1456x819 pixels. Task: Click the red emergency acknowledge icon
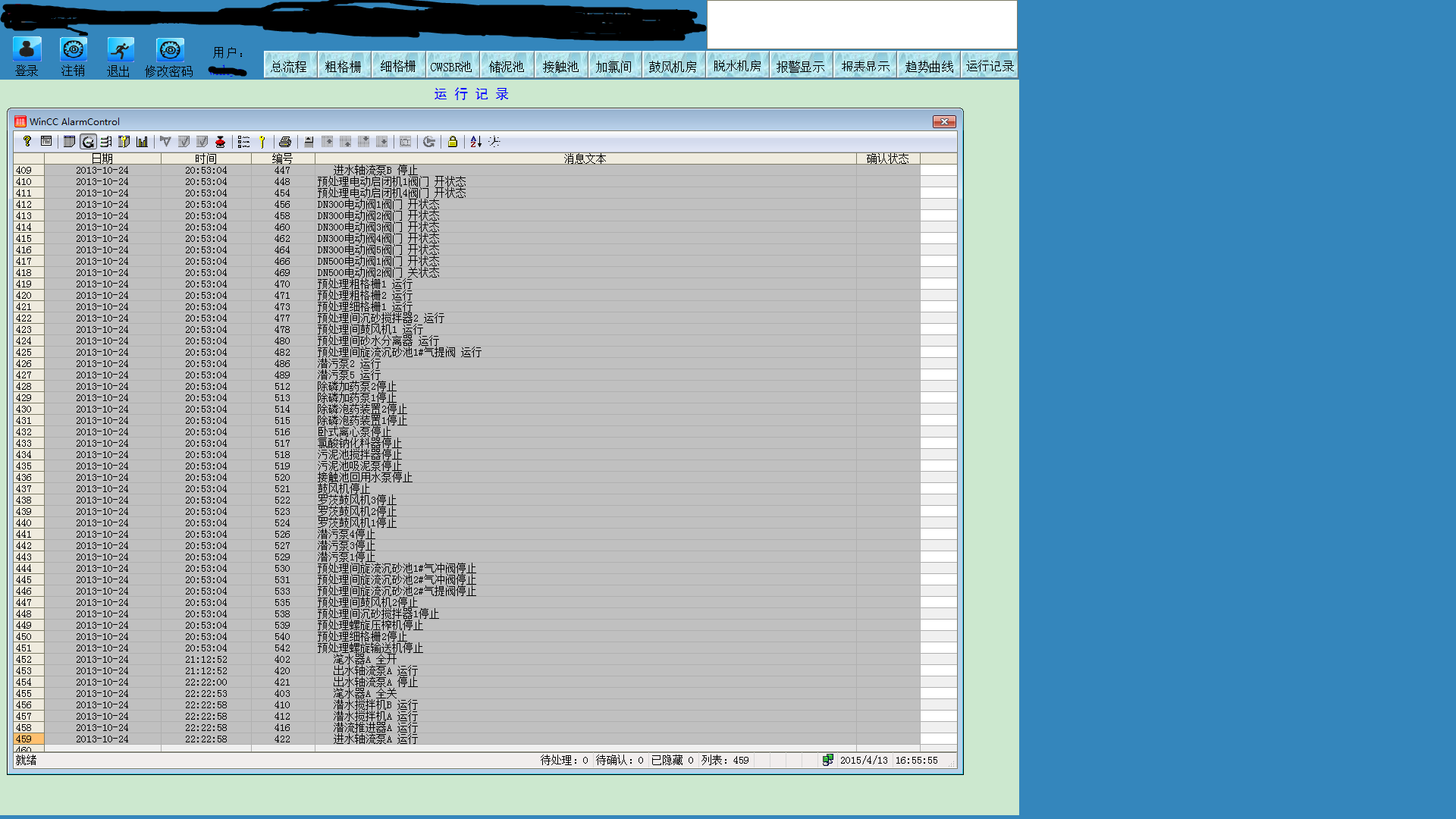pyautogui.click(x=220, y=142)
